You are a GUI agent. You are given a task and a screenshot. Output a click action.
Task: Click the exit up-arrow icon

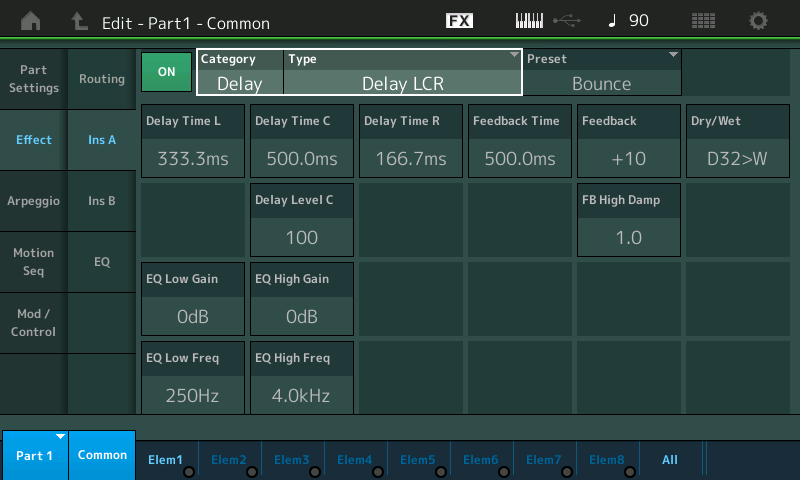(80, 21)
